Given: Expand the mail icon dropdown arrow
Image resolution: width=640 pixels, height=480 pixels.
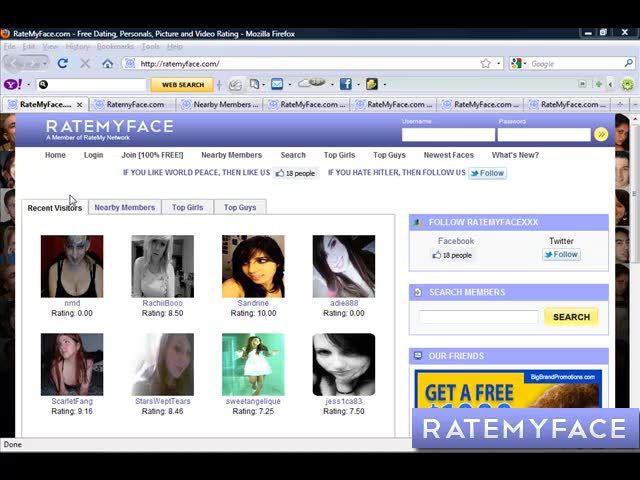Looking at the screenshot, I should pyautogui.click(x=290, y=84).
